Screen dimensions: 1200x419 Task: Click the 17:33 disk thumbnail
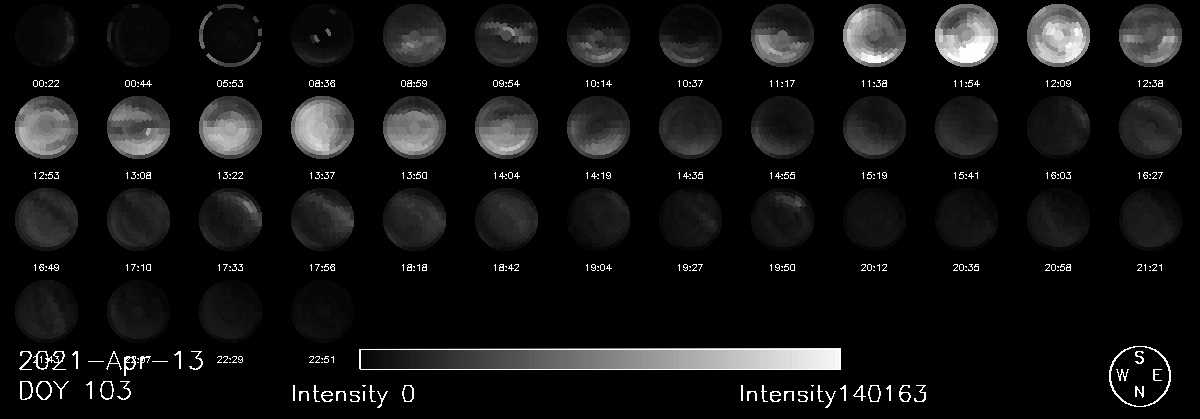230,219
